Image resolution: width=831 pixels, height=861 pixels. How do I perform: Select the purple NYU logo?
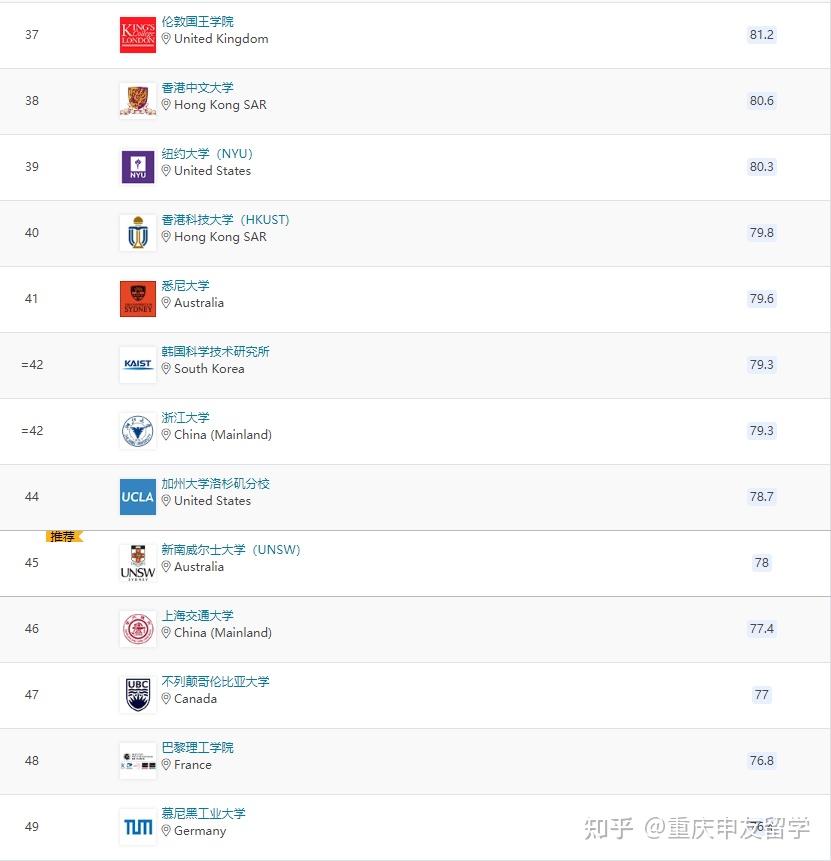[x=137, y=166]
